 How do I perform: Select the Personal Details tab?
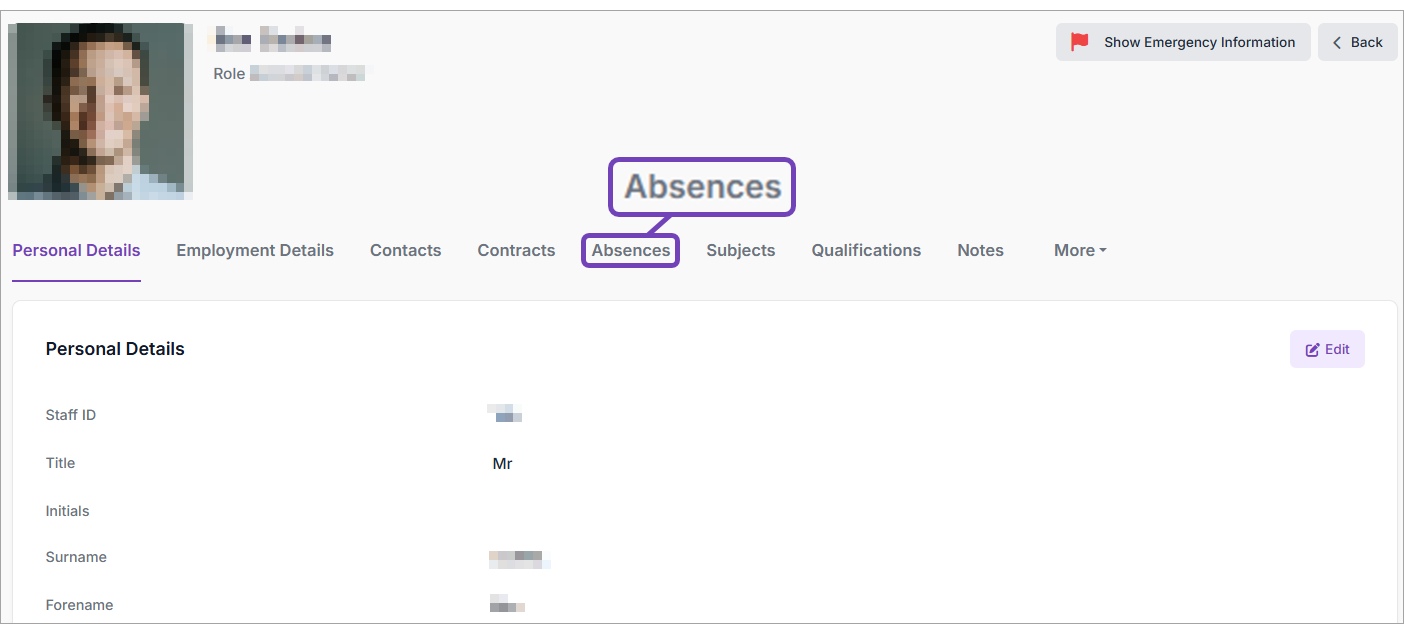pos(76,250)
